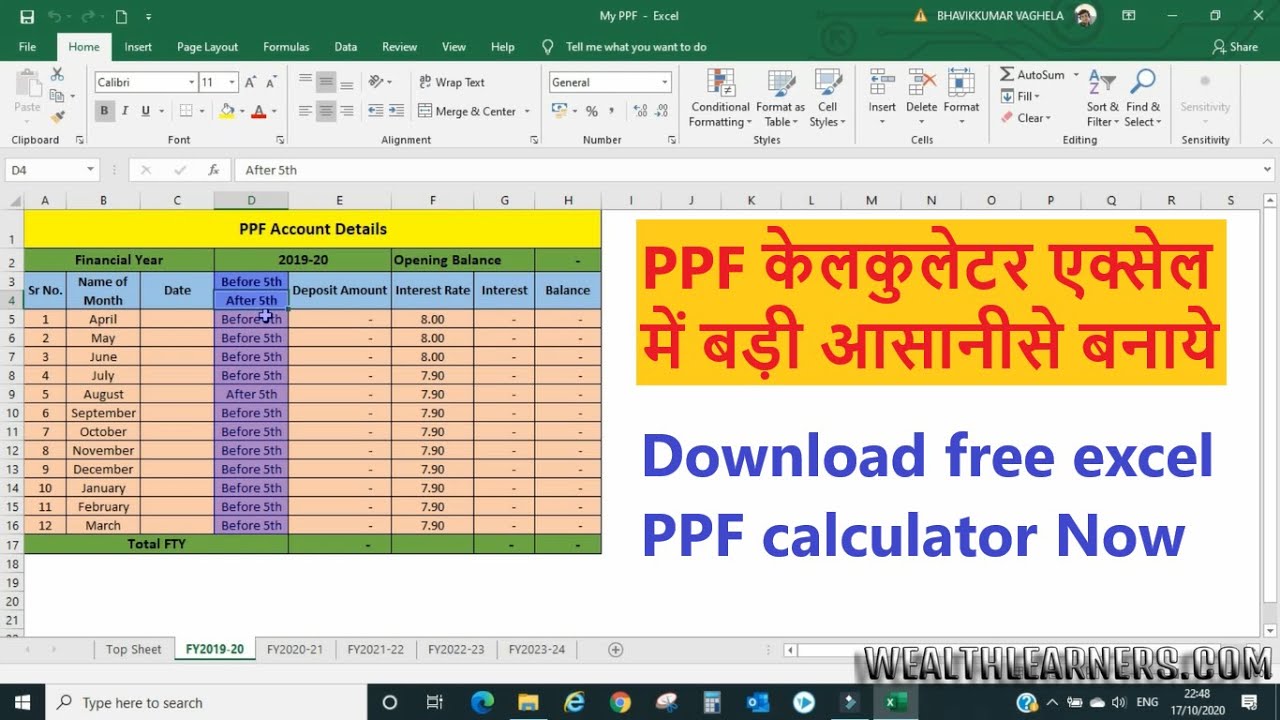Switch to the Formulas tab
The width and height of the screenshot is (1280, 720).
pyautogui.click(x=286, y=47)
